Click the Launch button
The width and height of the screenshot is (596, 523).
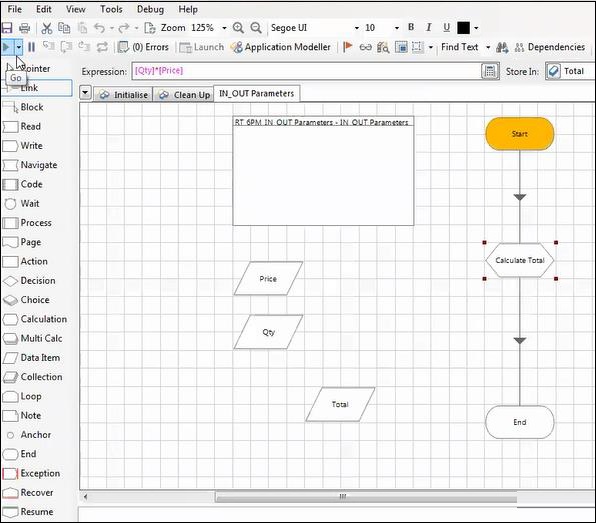pos(201,47)
